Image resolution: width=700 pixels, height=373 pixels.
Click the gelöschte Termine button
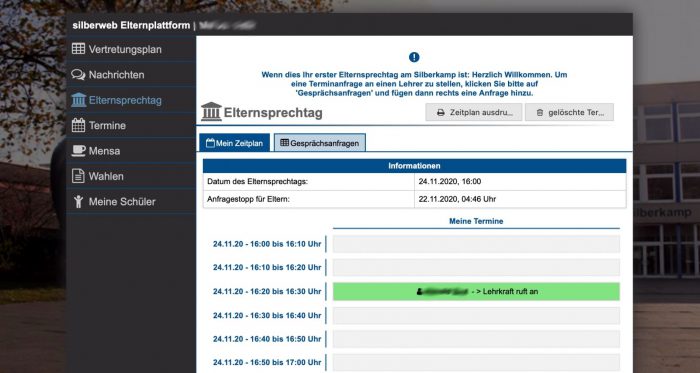(x=569, y=112)
